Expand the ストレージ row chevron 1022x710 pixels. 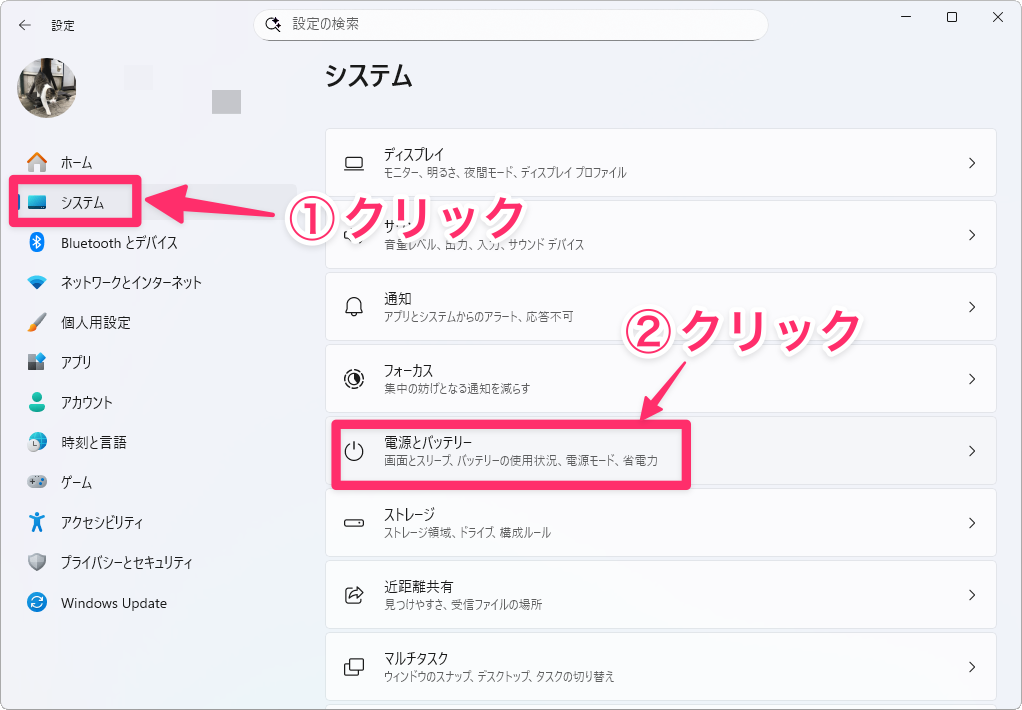tap(971, 523)
